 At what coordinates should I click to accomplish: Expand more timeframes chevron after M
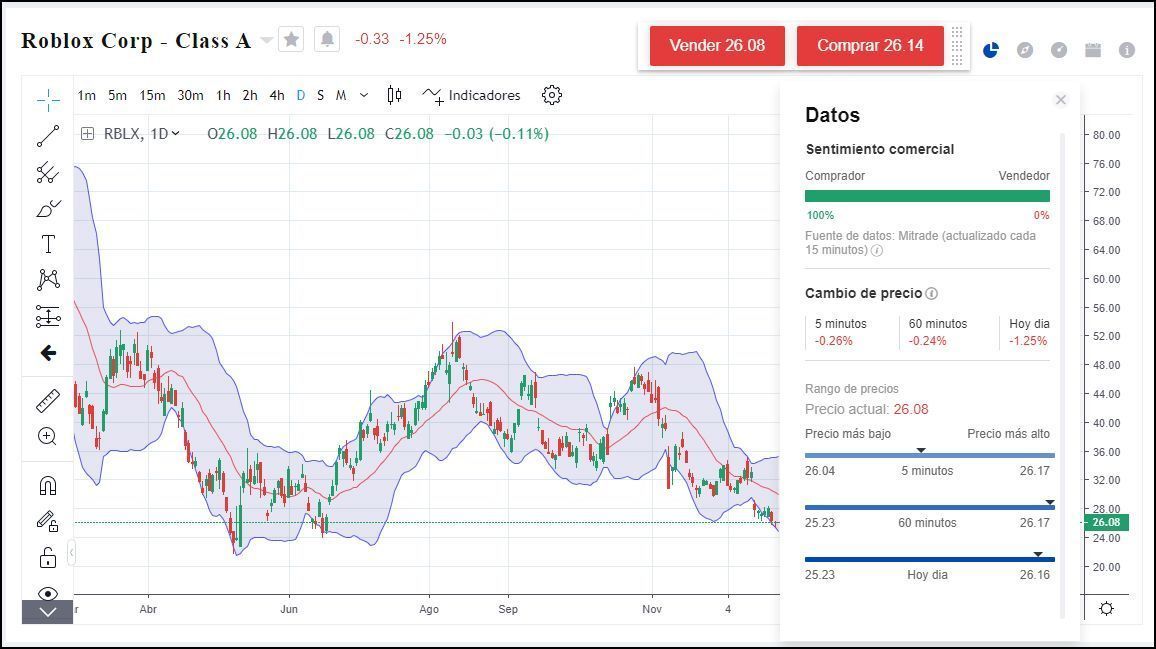coord(364,95)
